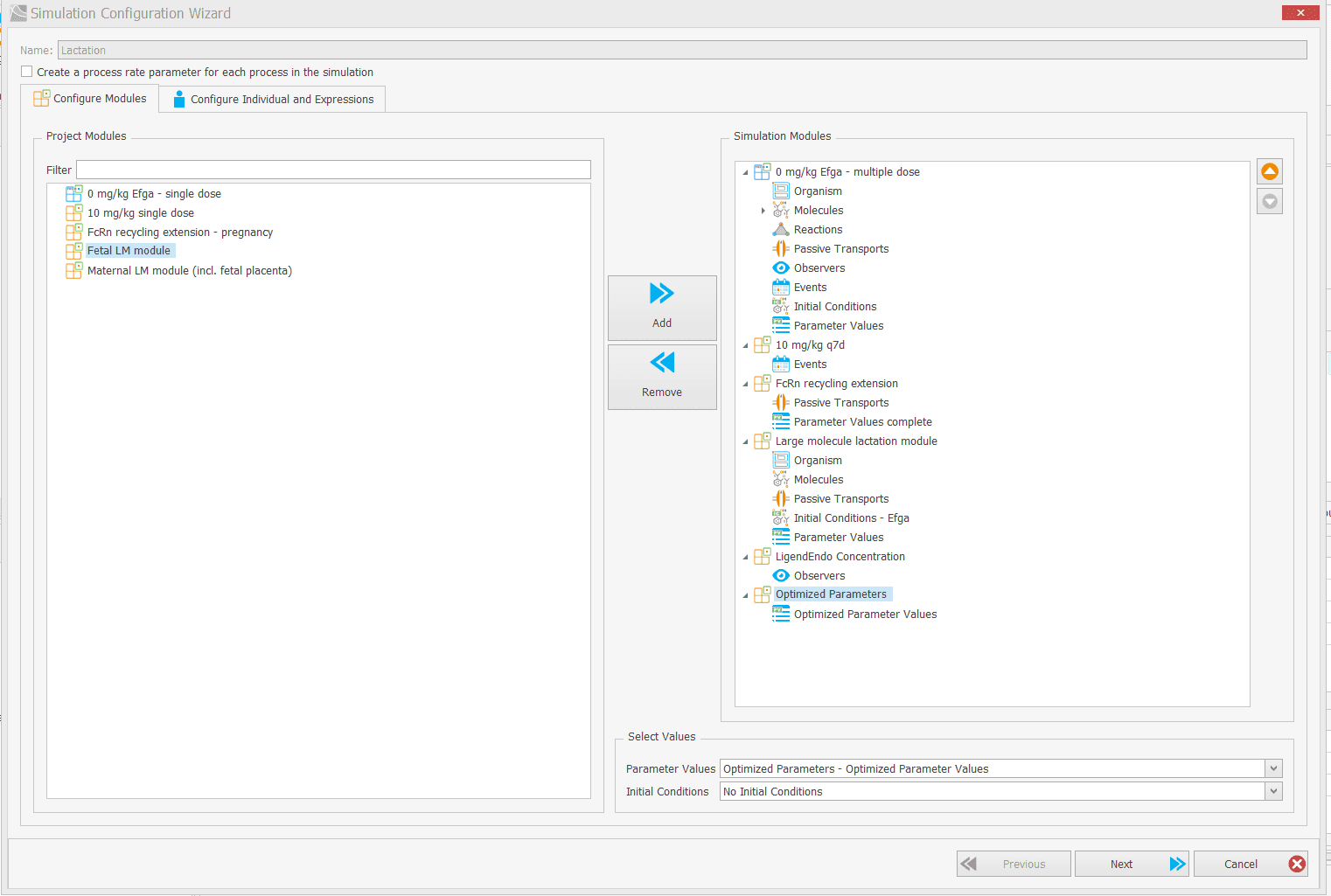This screenshot has height=896, width=1331.
Task: Collapse the 10 mg/kg q7d node
Action: tap(746, 345)
